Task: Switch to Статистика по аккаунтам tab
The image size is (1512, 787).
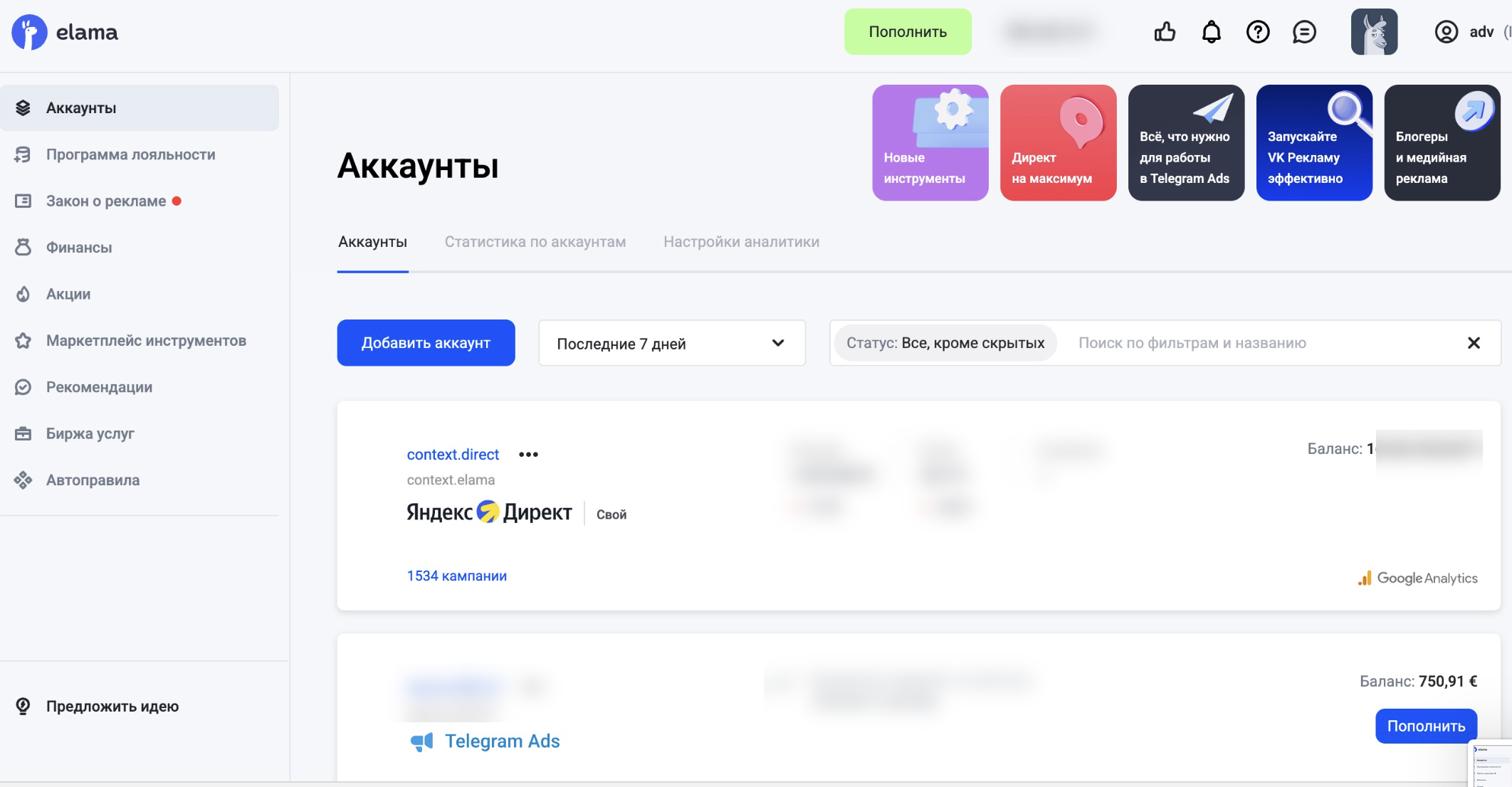Action: pyautogui.click(x=535, y=242)
